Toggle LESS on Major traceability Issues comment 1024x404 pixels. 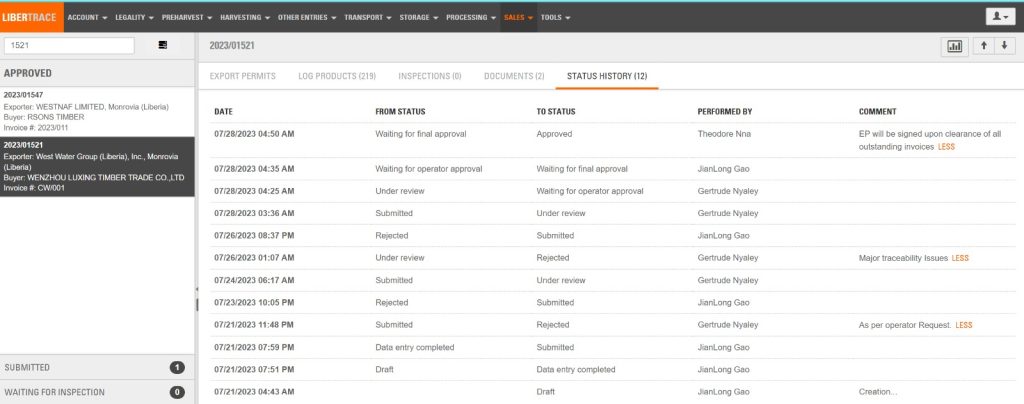tap(960, 258)
